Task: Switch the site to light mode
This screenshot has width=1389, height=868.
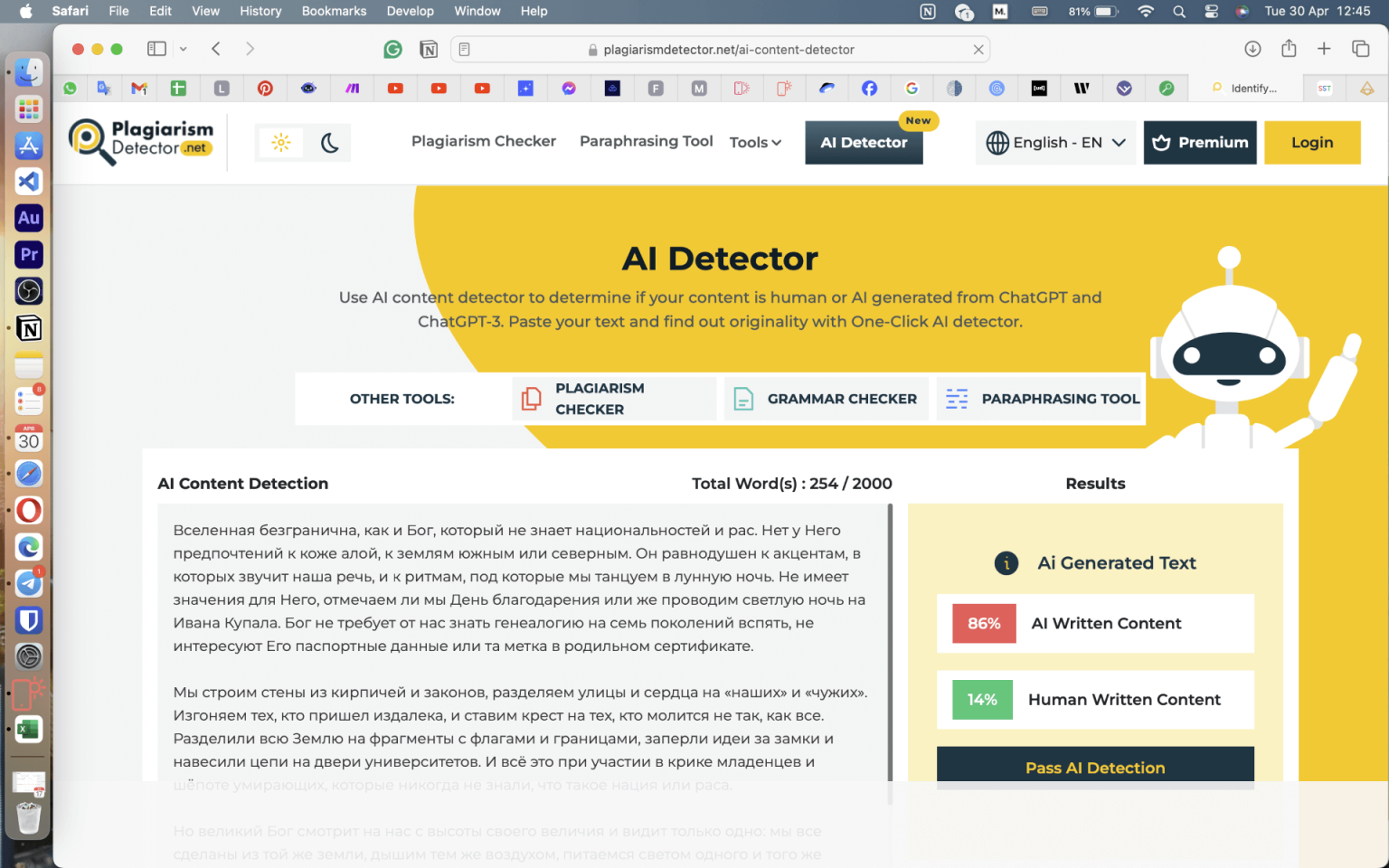Action: [x=281, y=143]
